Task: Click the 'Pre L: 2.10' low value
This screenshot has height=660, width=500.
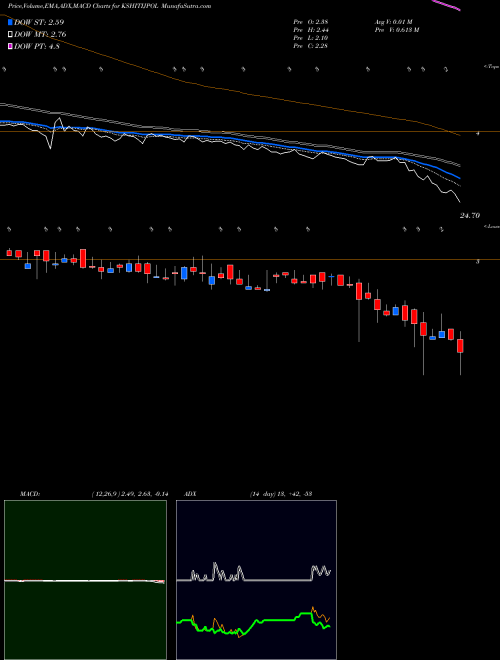Action: click(311, 38)
